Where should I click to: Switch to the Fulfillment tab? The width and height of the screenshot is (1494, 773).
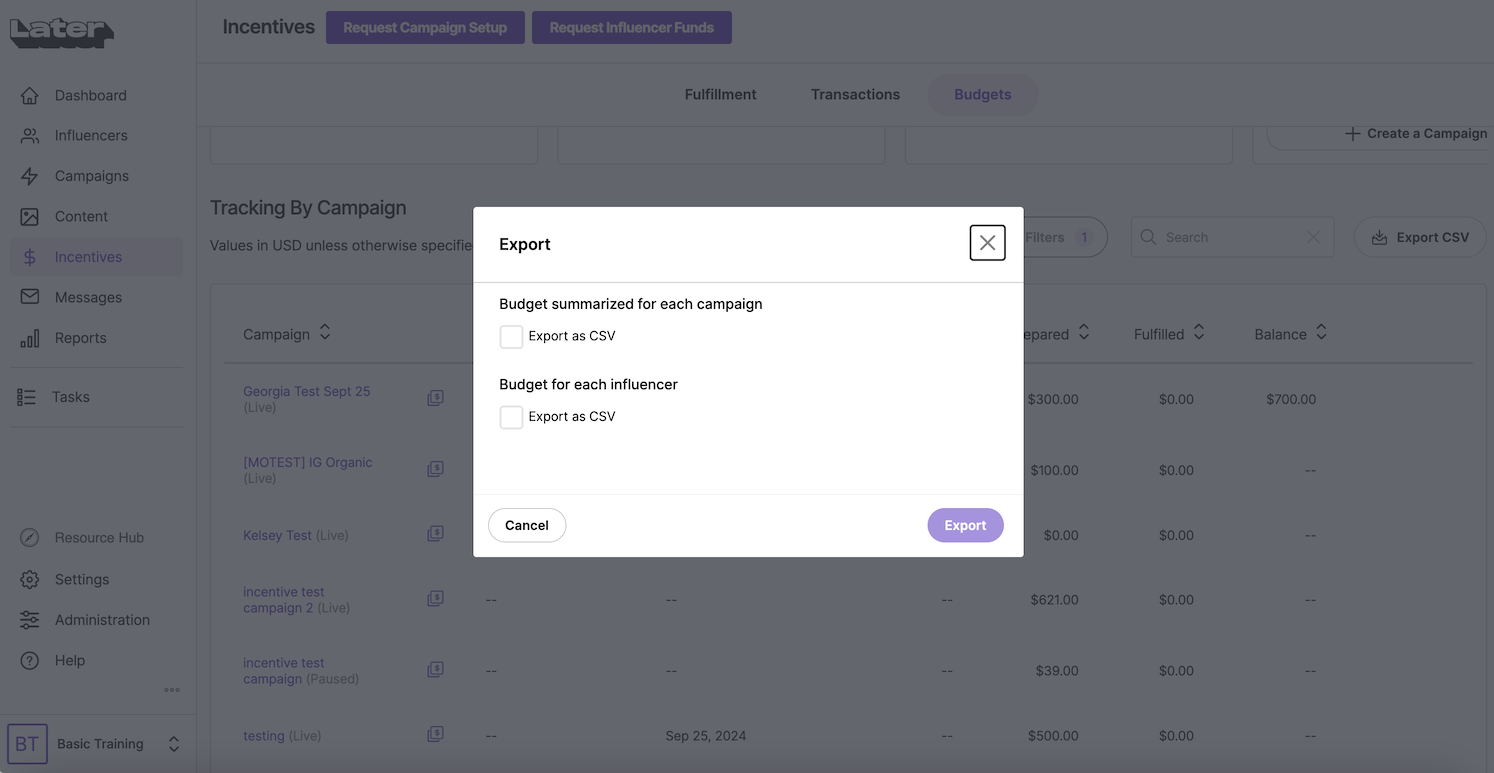720,95
